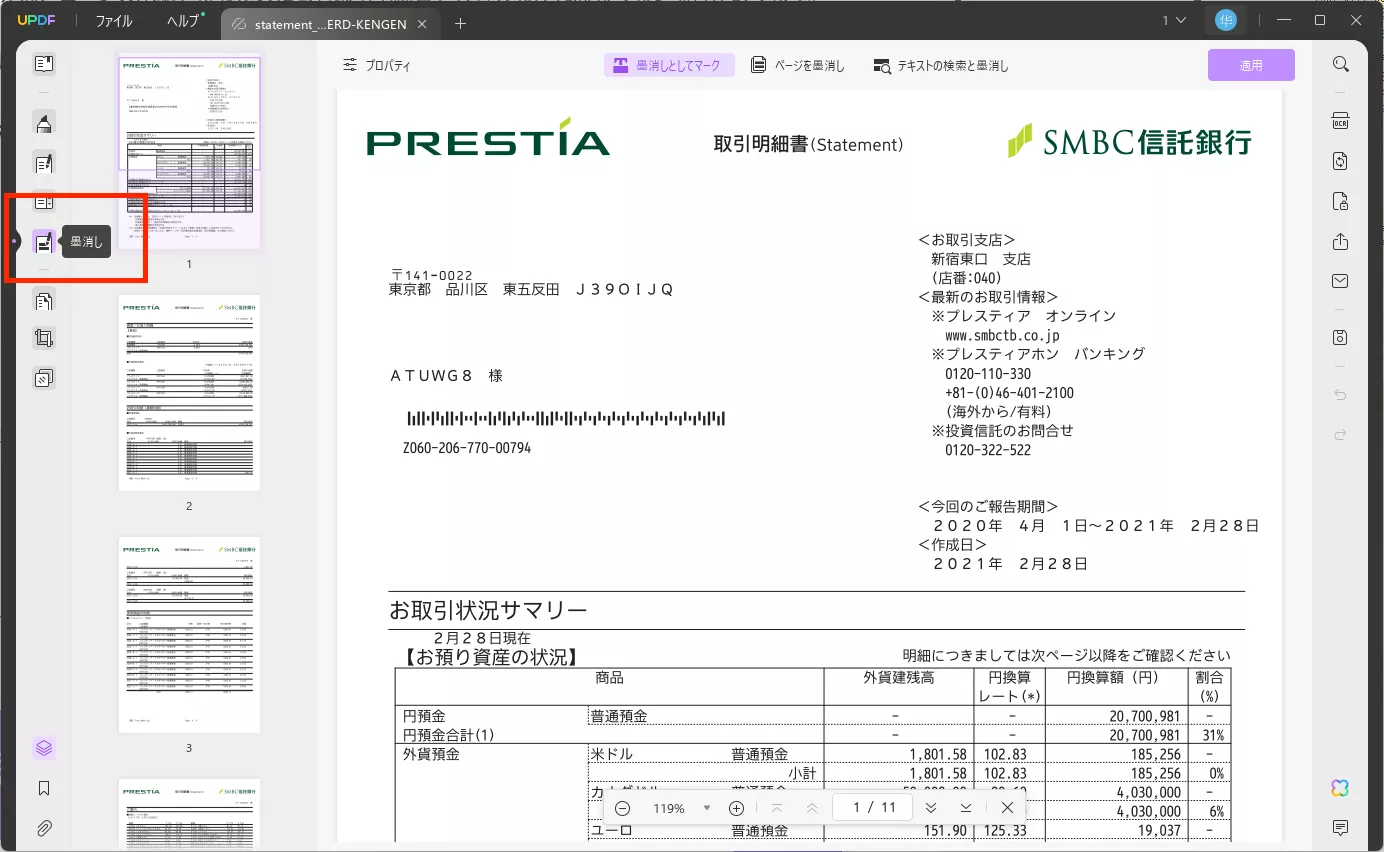
Task: Open the Prepare Form tool in left sidebar
Action: (x=43, y=203)
